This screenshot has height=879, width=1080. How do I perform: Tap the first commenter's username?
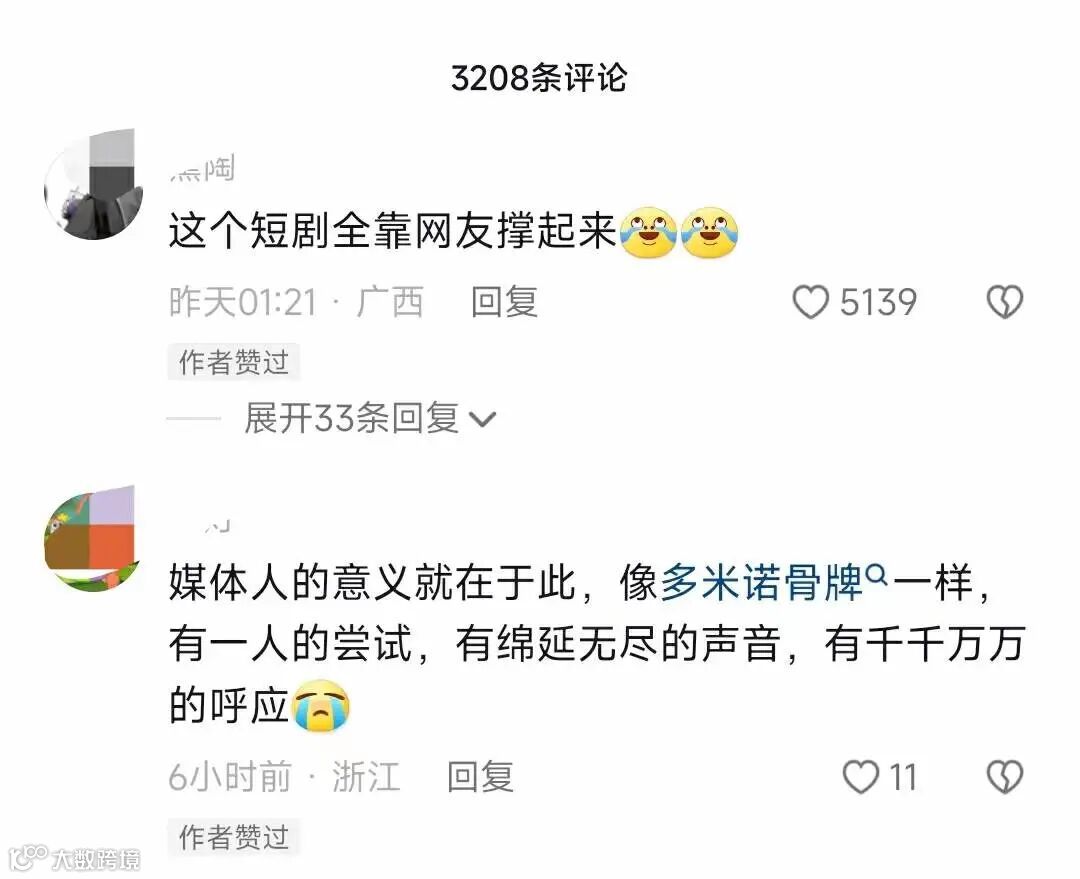coord(202,169)
